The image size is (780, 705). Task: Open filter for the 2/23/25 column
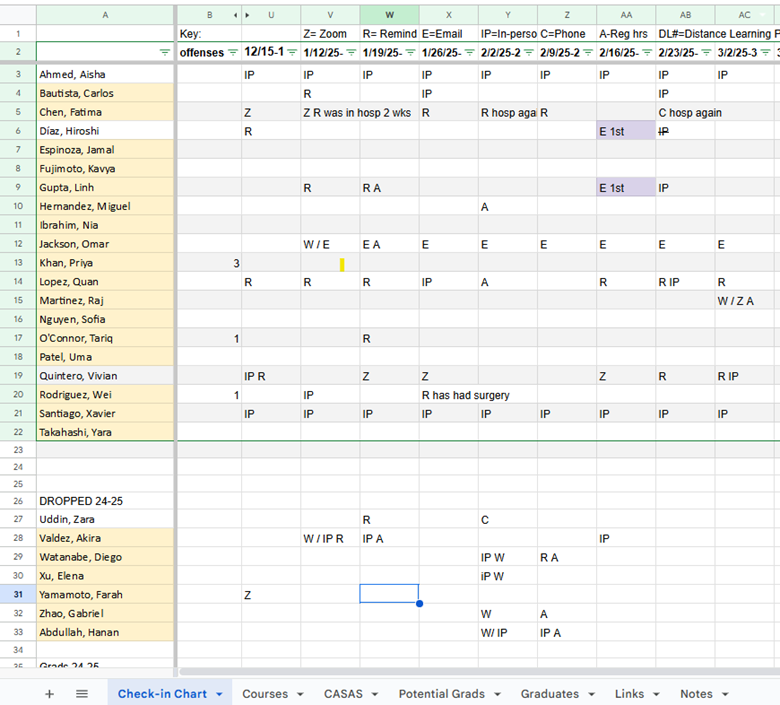(706, 52)
